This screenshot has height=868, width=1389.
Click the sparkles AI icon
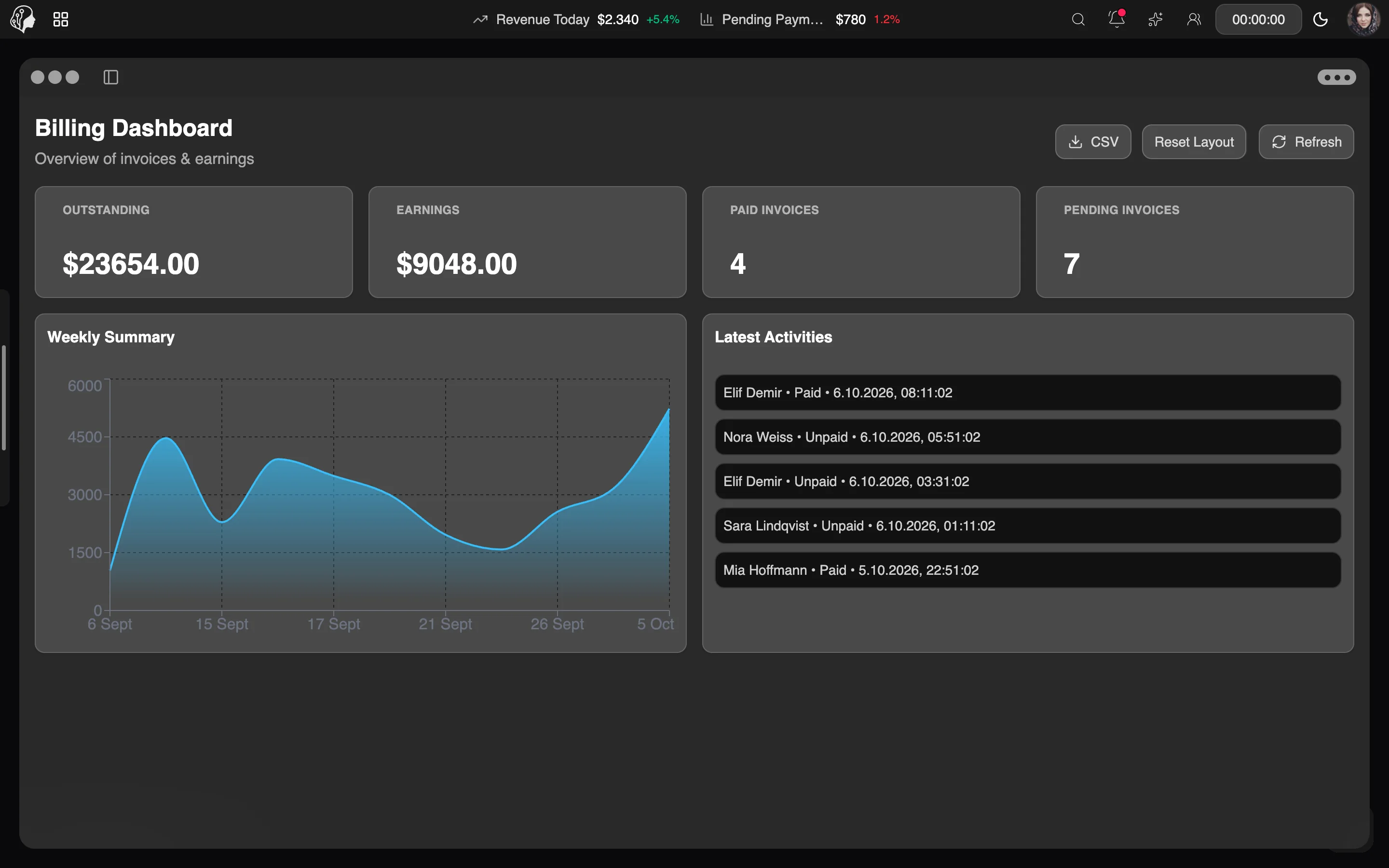tap(1155, 19)
